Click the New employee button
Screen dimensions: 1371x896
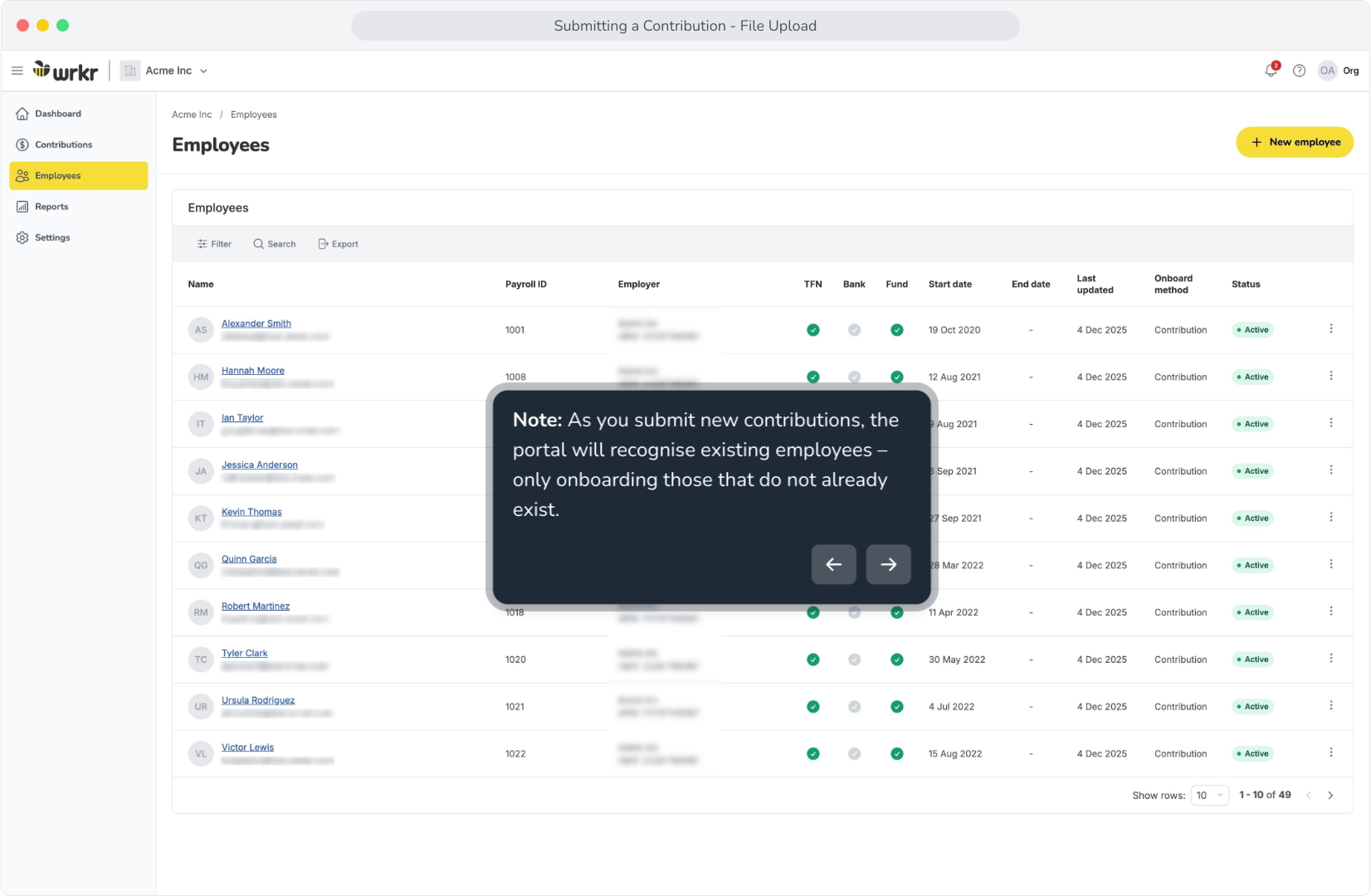(1295, 142)
